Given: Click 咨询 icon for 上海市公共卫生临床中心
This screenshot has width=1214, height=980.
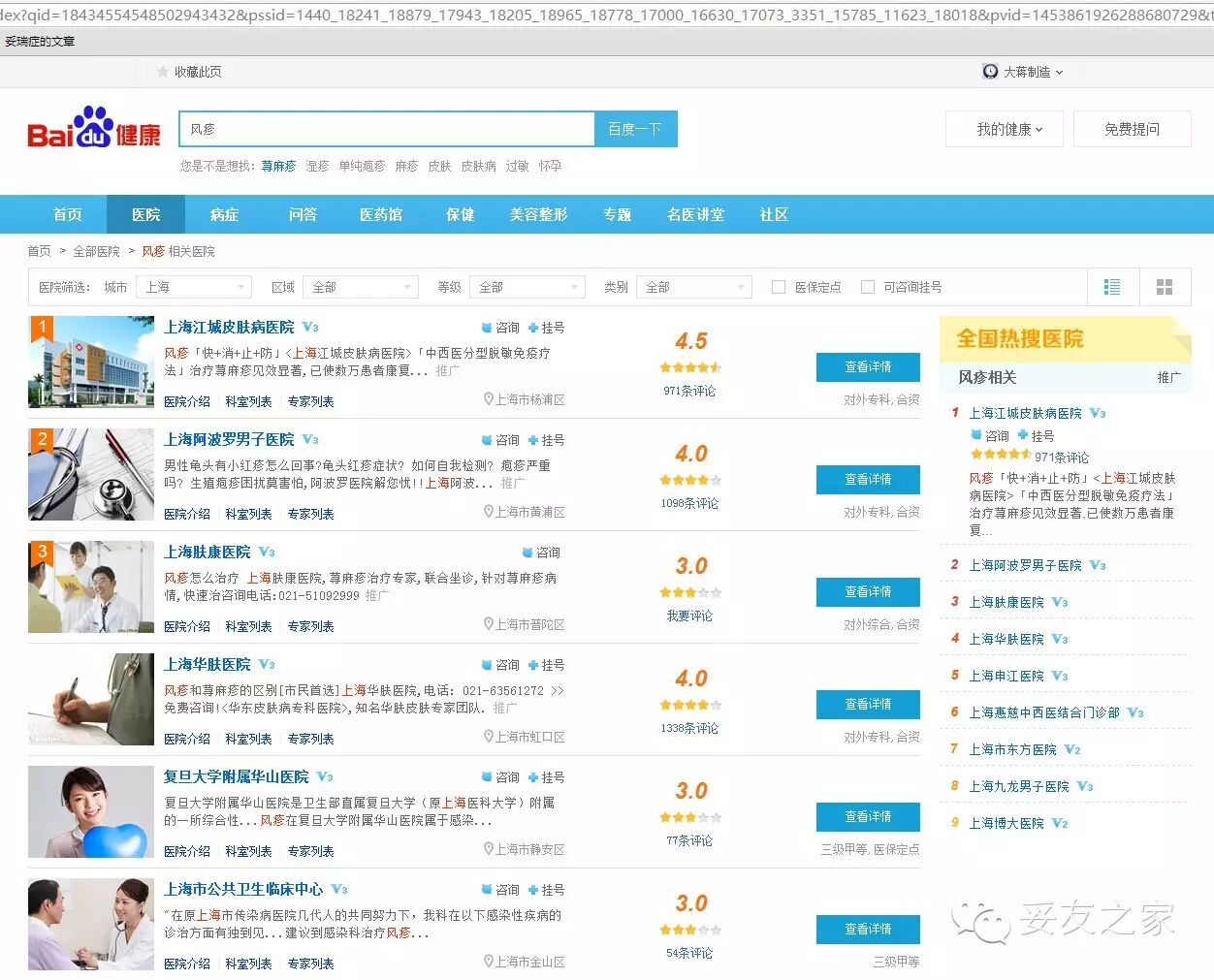Looking at the screenshot, I should [488, 890].
